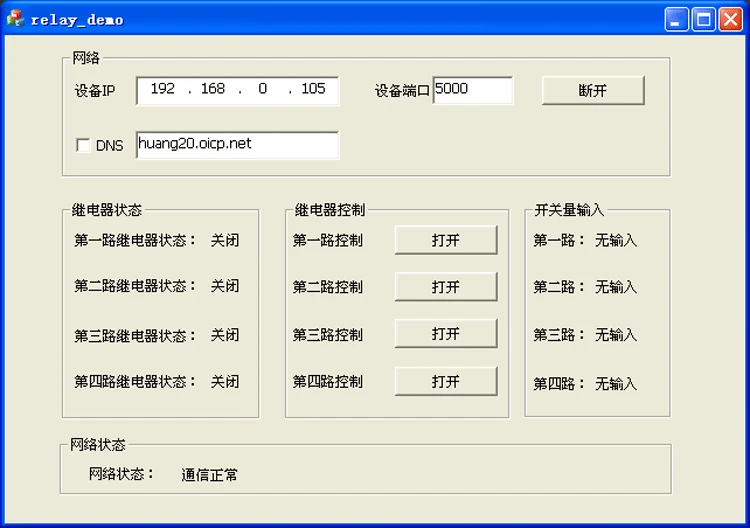
Task: Click the 网络状态： label in status box
Action: 121,473
